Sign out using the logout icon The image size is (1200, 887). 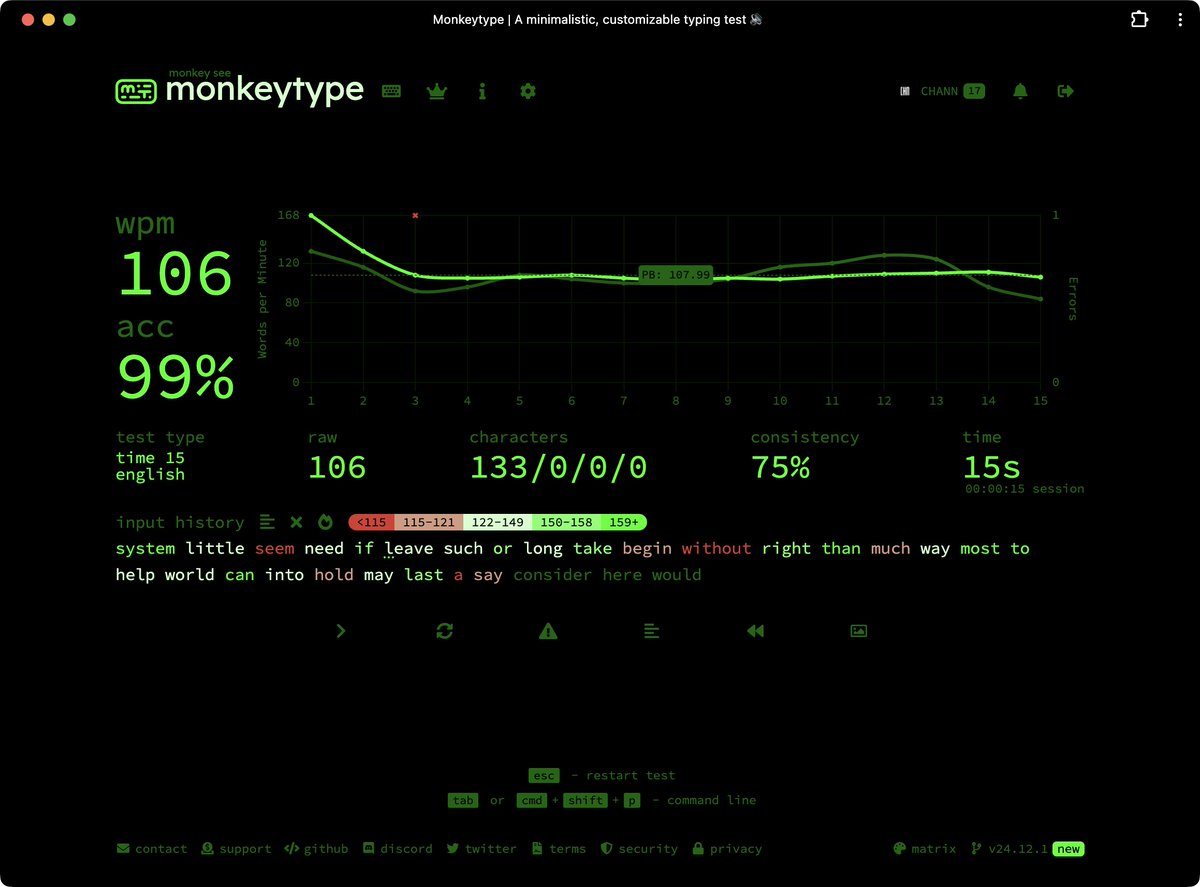click(1066, 91)
